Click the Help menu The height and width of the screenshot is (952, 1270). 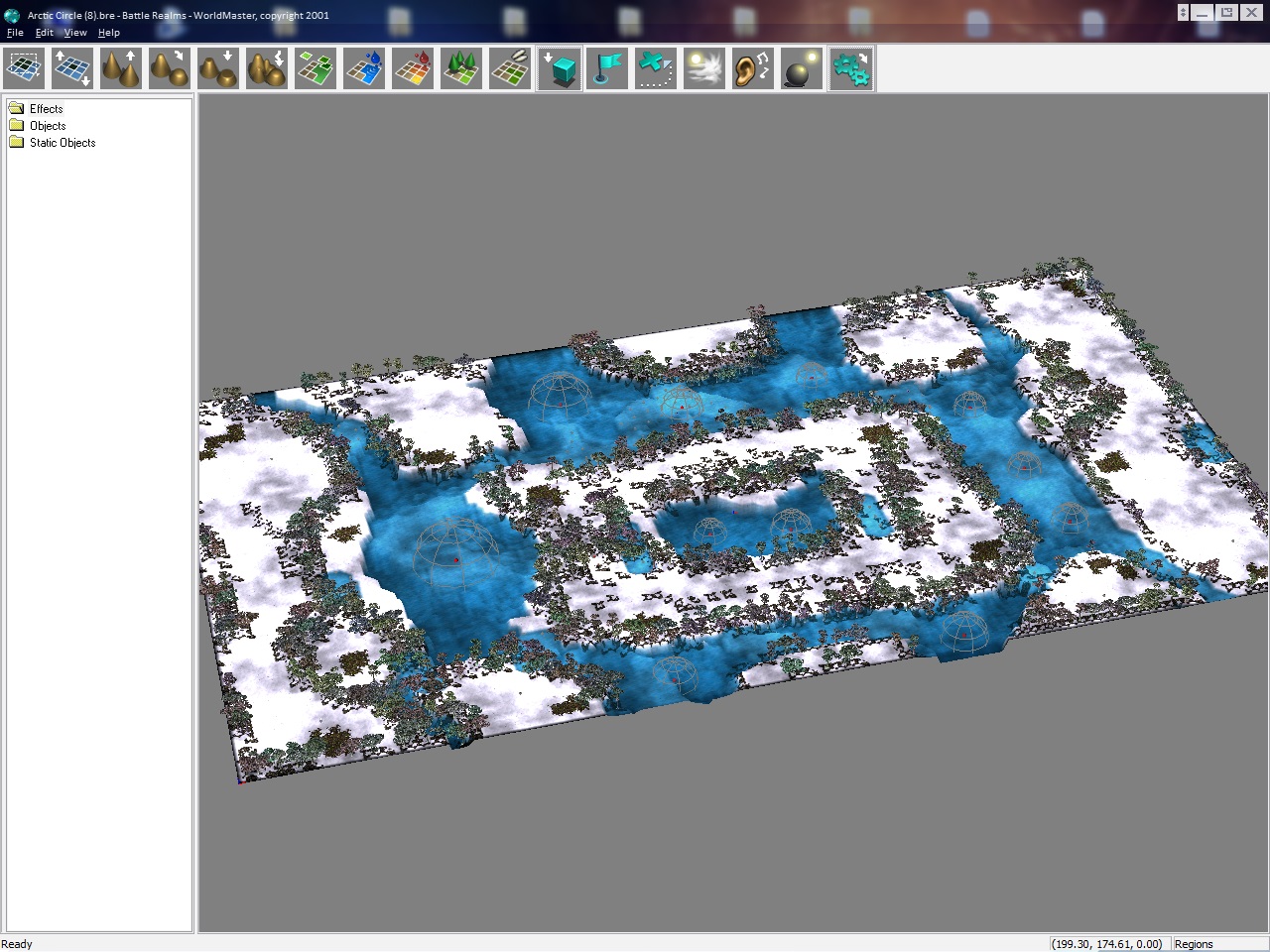coord(109,33)
